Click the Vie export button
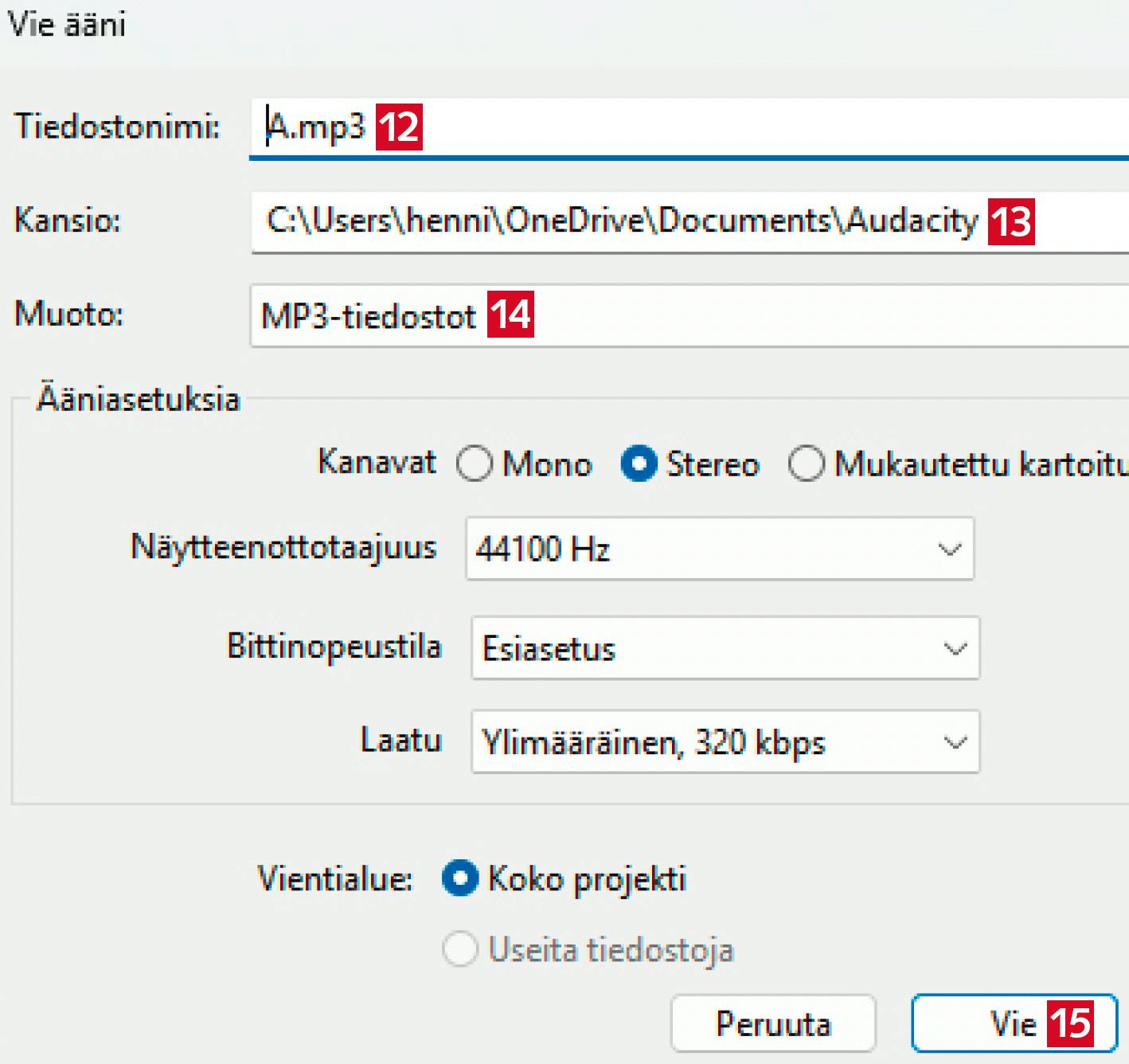The image size is (1129, 1064). pos(1012,1023)
